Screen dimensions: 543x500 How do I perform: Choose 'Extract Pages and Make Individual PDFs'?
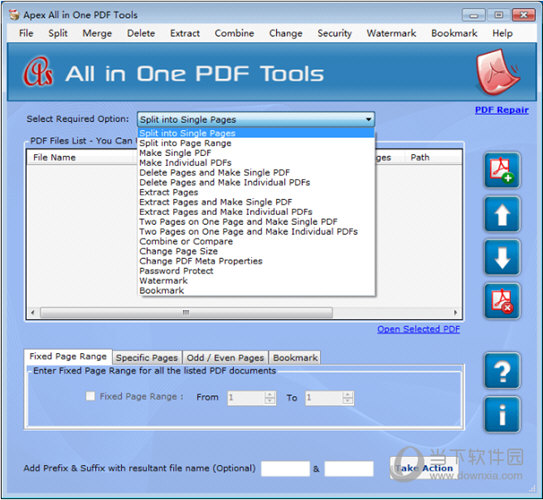pos(256,212)
